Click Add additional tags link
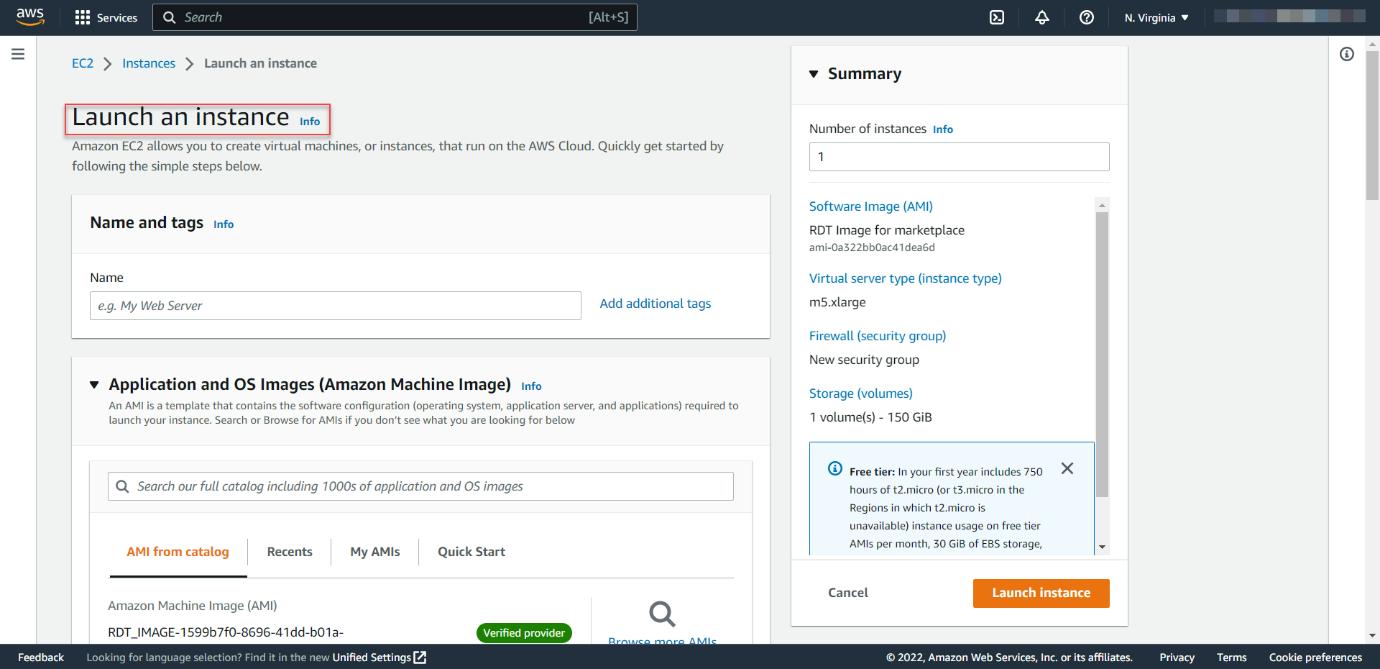The image size is (1380, 669). 655,303
